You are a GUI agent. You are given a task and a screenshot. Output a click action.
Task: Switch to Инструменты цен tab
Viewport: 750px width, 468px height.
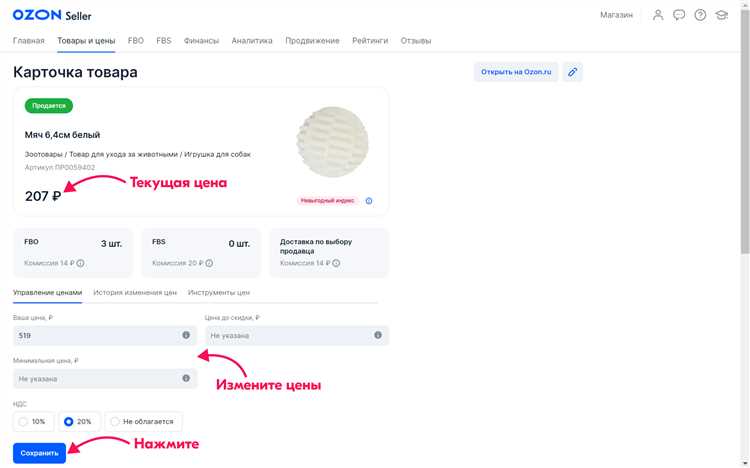point(219,292)
